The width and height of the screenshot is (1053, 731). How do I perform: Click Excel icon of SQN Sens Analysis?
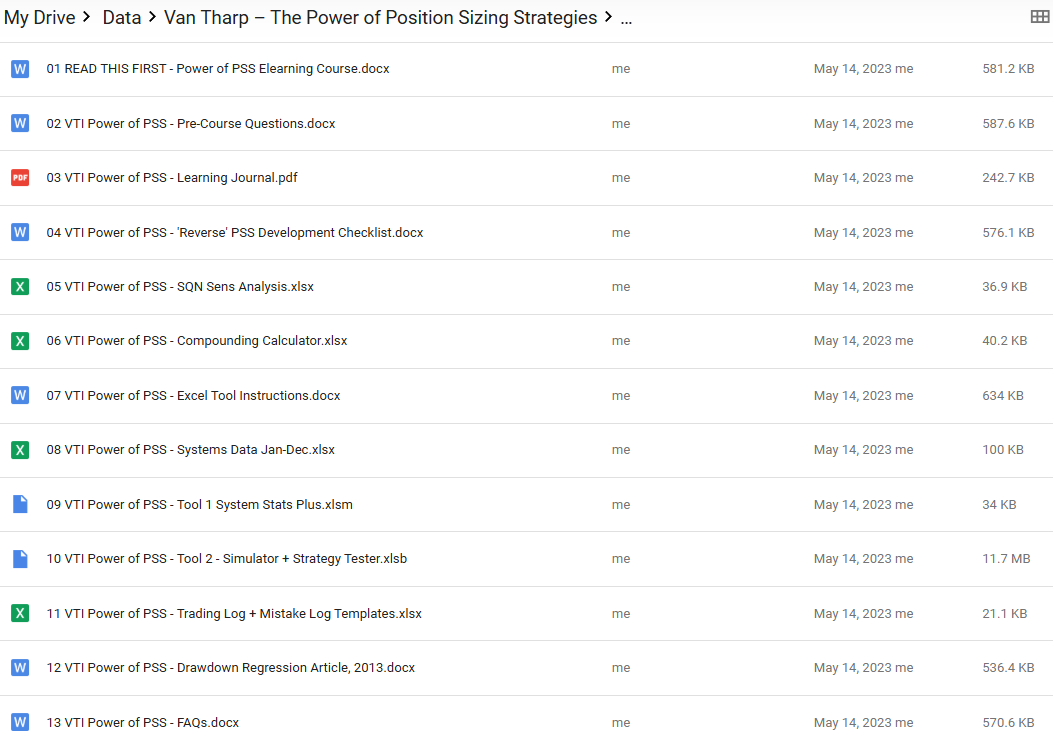coord(20,287)
